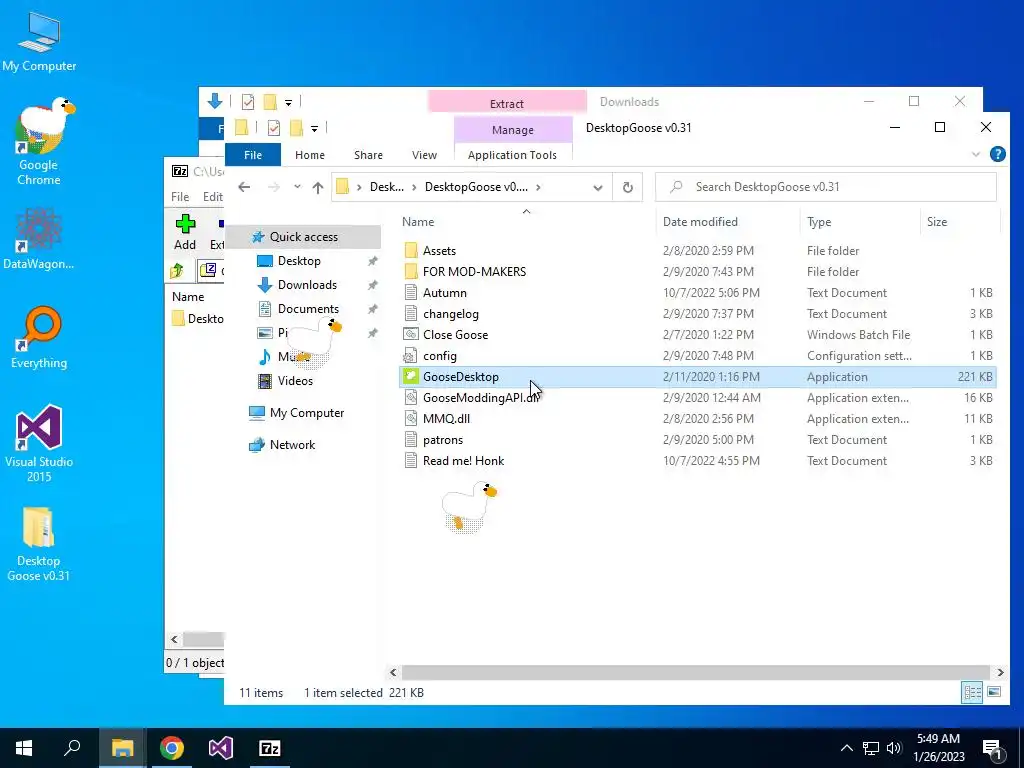
Task: Open the recent locations dropdown arrow
Action: point(297,187)
